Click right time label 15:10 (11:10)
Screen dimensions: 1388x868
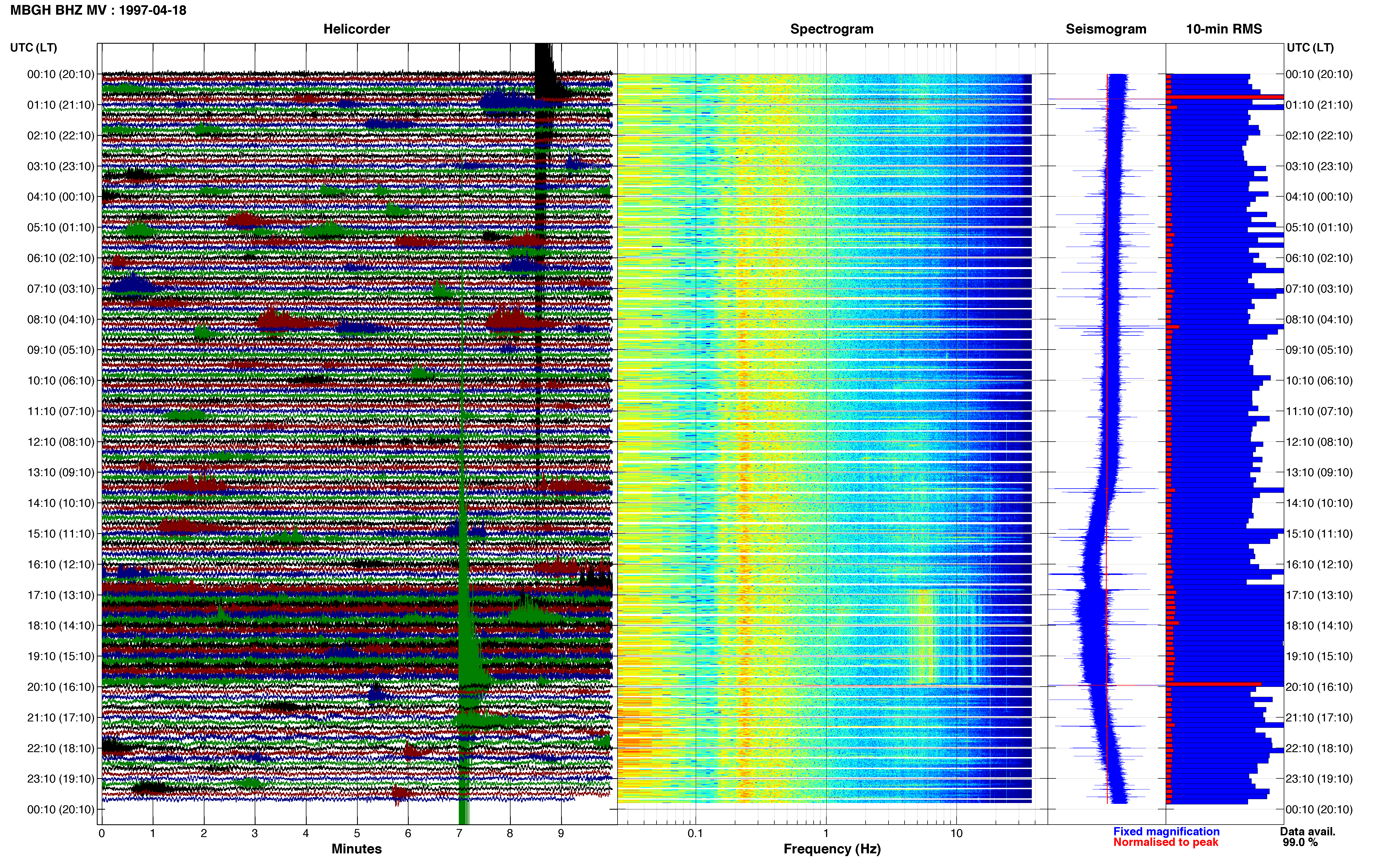[1319, 533]
